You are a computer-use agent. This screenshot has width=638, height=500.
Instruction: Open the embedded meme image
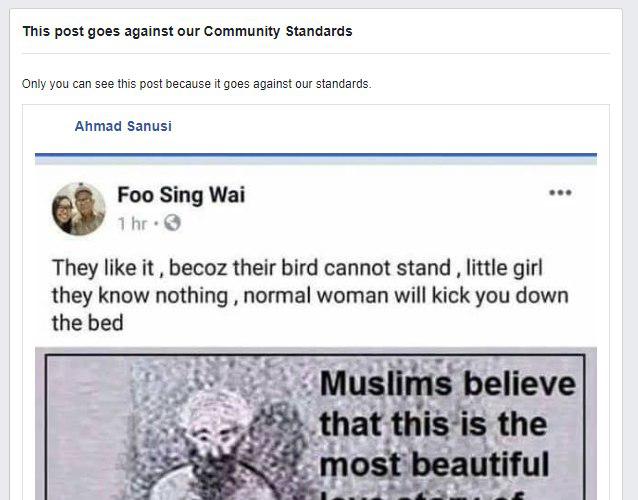(316, 424)
